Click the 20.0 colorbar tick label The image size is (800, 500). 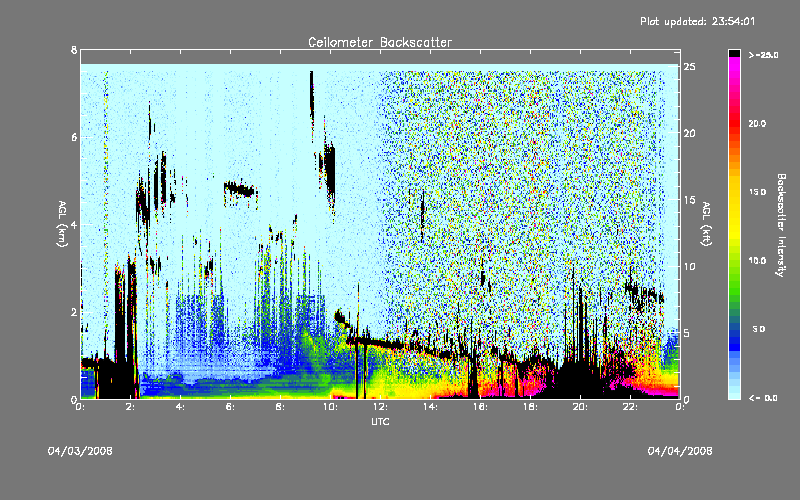(x=757, y=123)
